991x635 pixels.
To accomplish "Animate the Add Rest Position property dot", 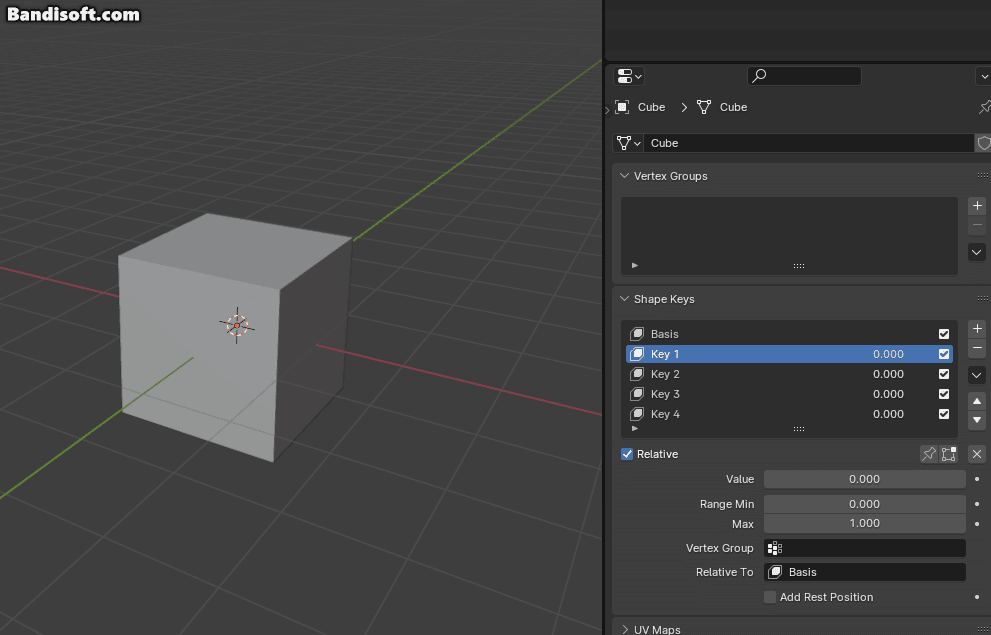I will [977, 597].
